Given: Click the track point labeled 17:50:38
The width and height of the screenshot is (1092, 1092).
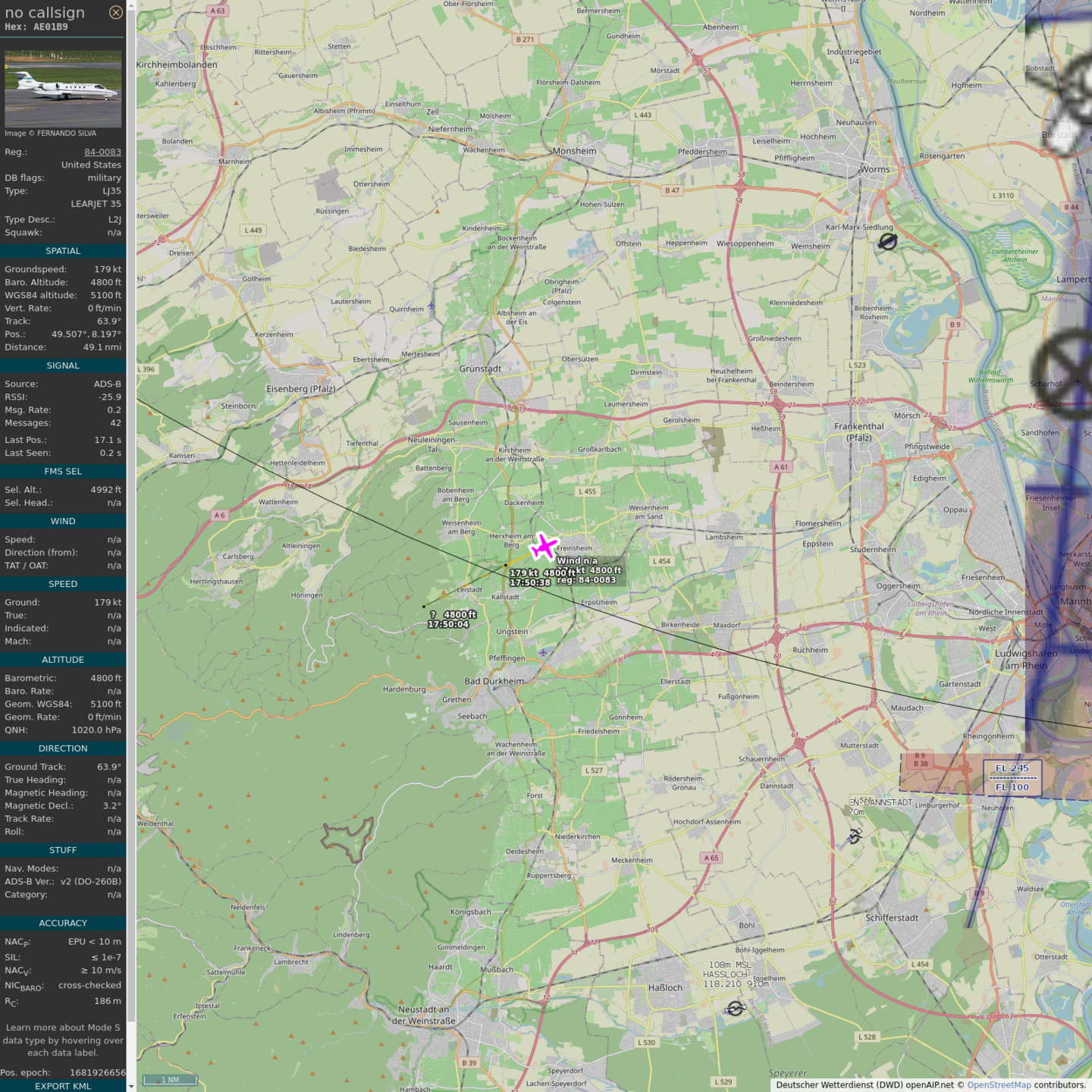Looking at the screenshot, I should [x=506, y=566].
